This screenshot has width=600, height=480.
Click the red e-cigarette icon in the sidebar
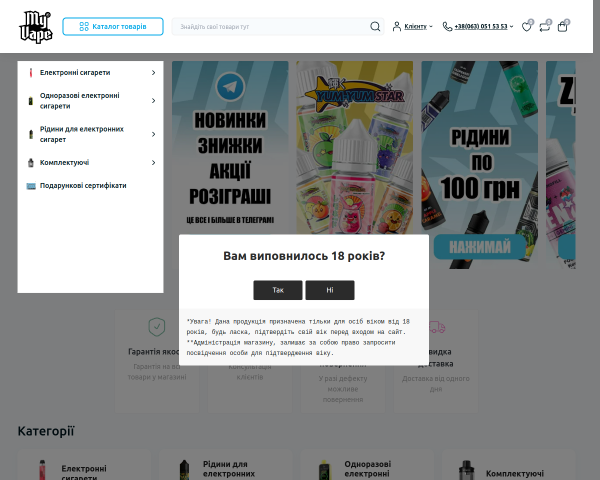tap(31, 72)
